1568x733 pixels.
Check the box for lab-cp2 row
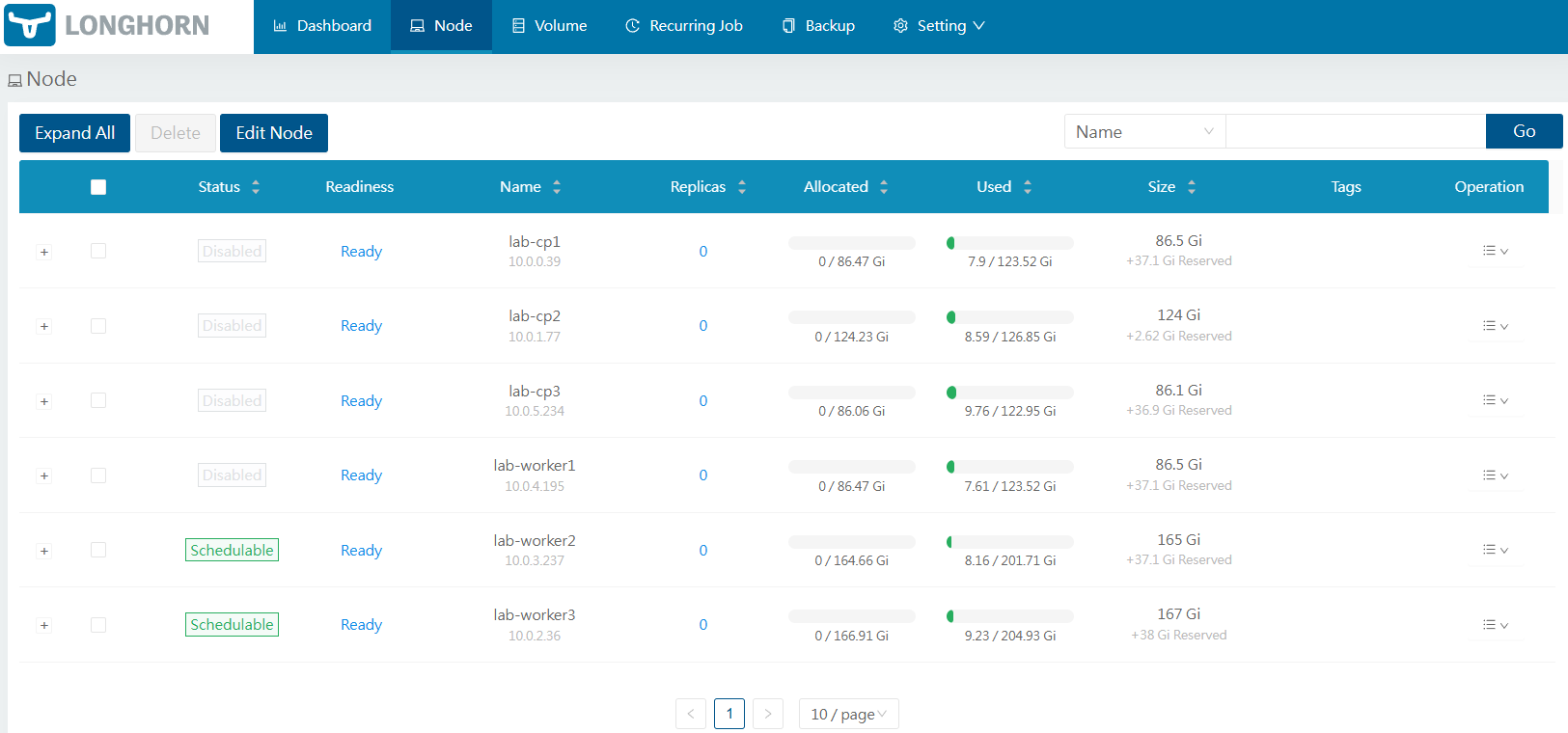pos(98,326)
